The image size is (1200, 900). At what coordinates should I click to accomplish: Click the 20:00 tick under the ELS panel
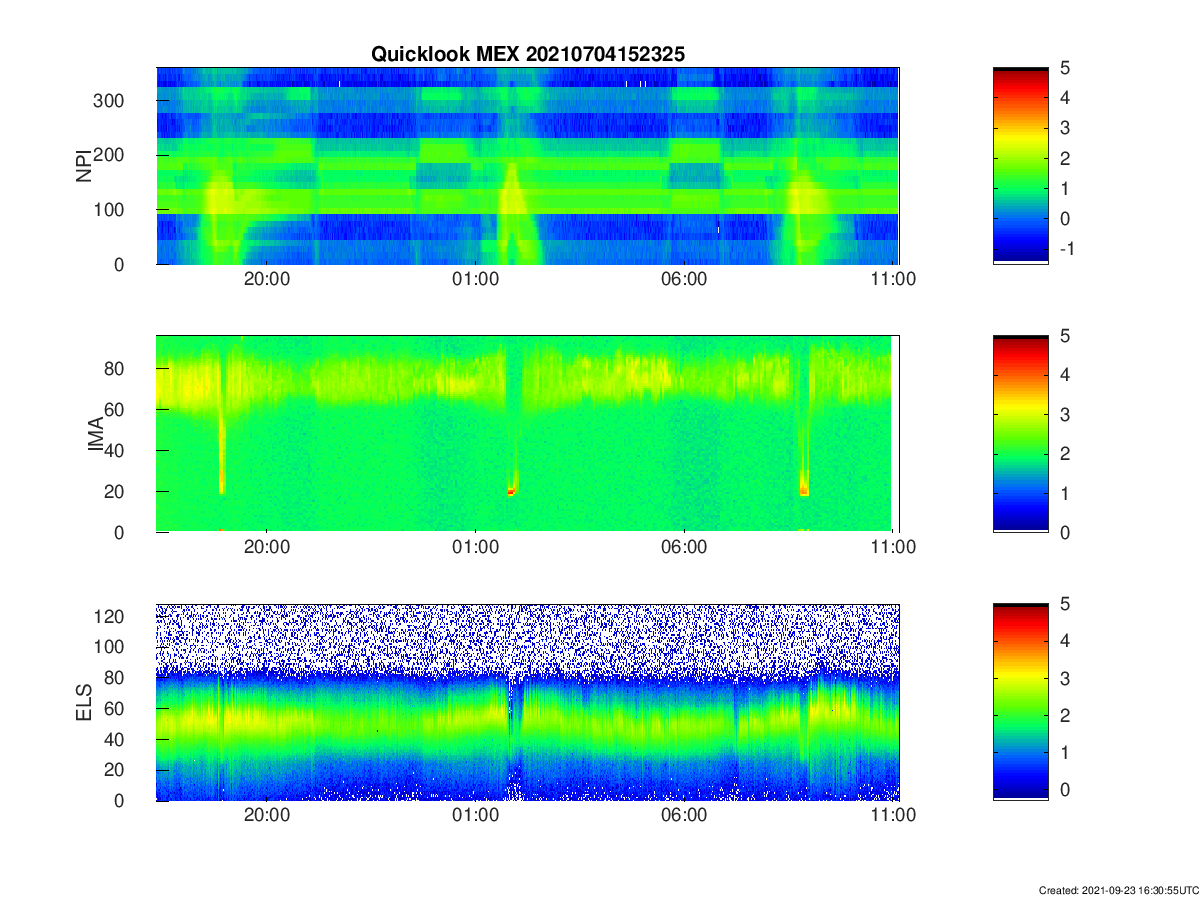click(267, 815)
